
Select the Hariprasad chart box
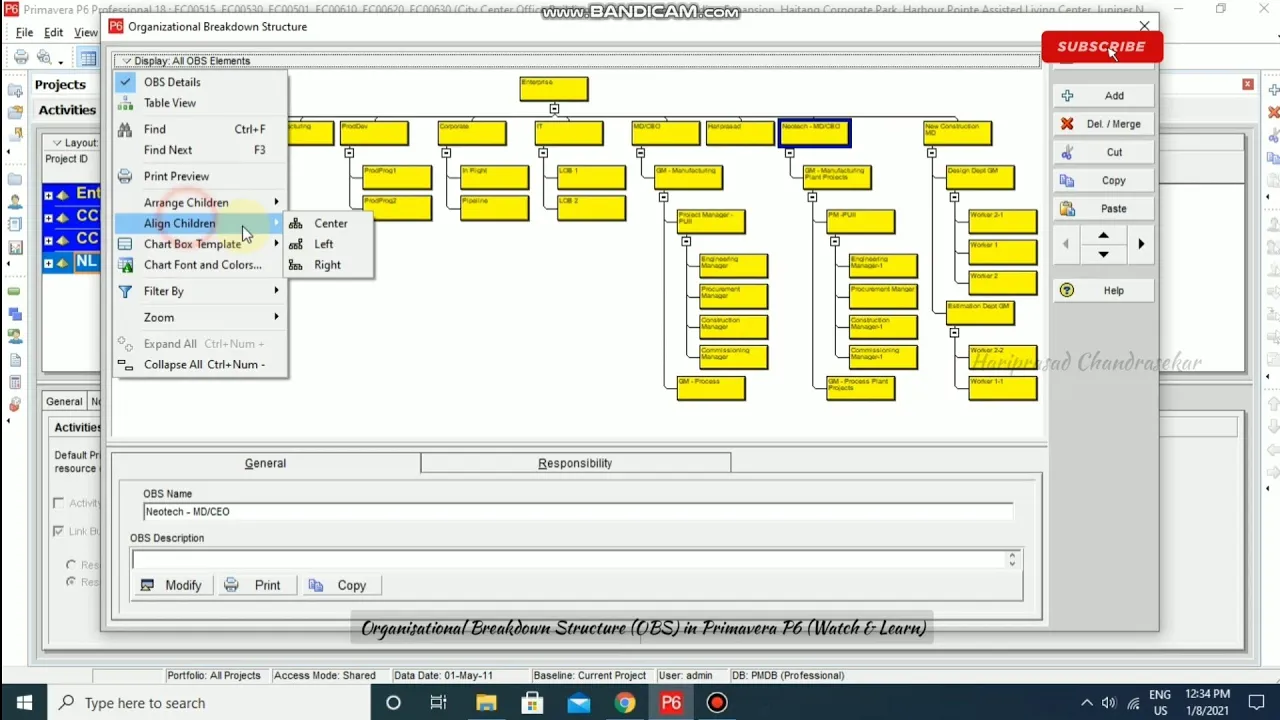[740, 133]
